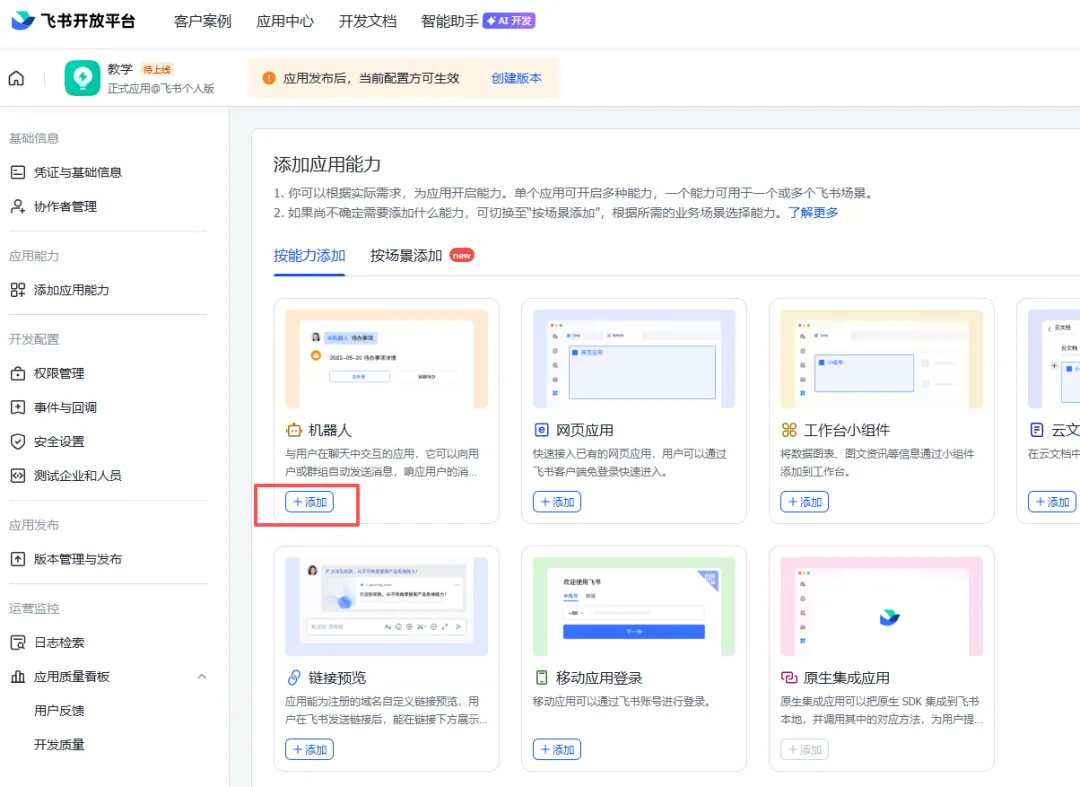This screenshot has height=787, width=1080.
Task: Open 客户案例 in top navigation
Action: pyautogui.click(x=202, y=21)
